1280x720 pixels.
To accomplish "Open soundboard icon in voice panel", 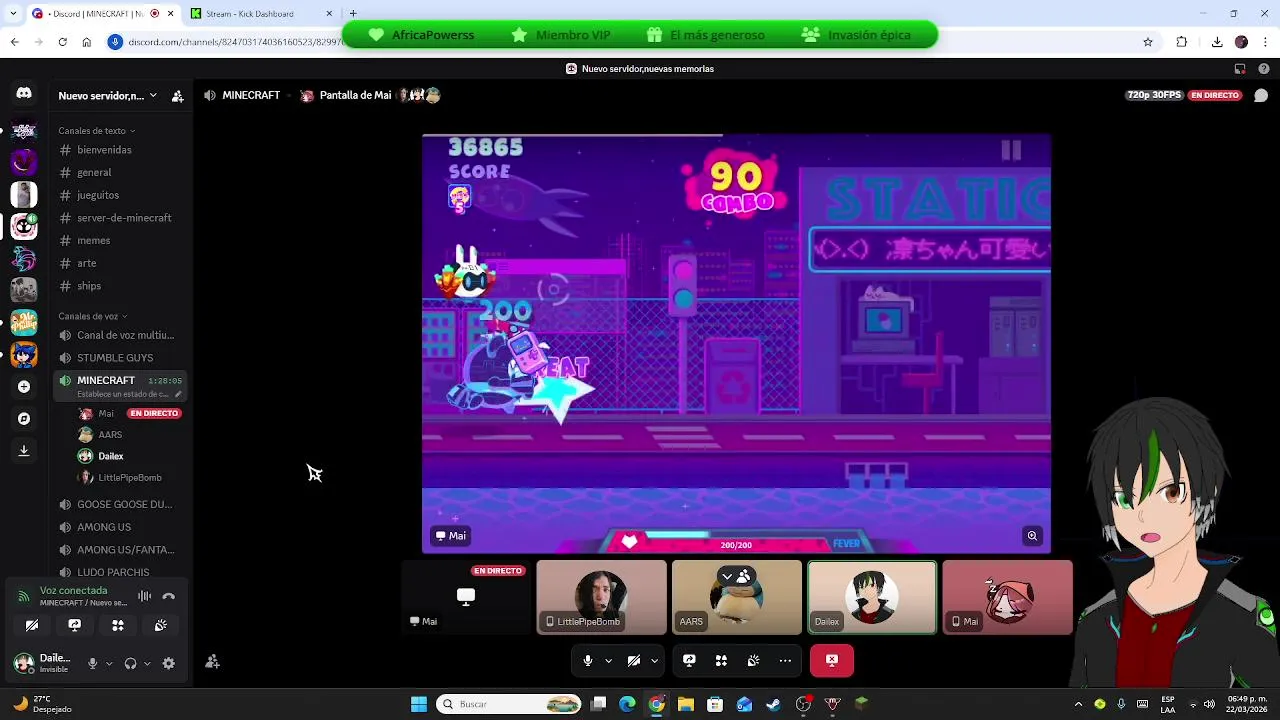I will tap(161, 625).
